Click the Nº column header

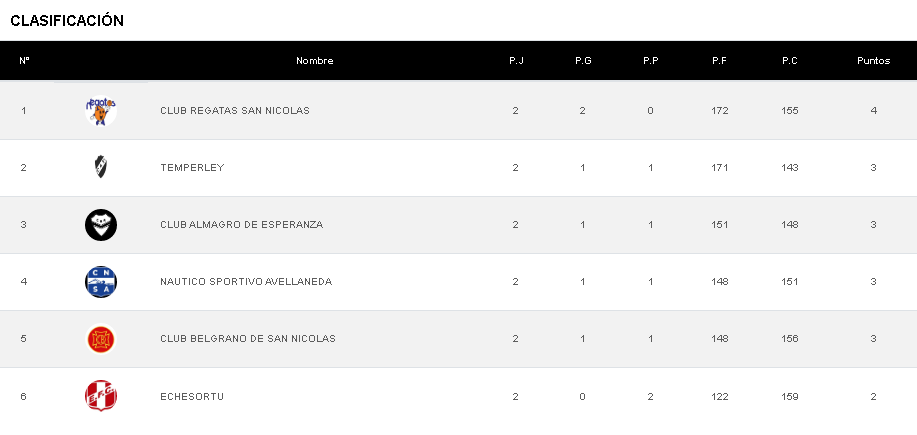click(24, 61)
